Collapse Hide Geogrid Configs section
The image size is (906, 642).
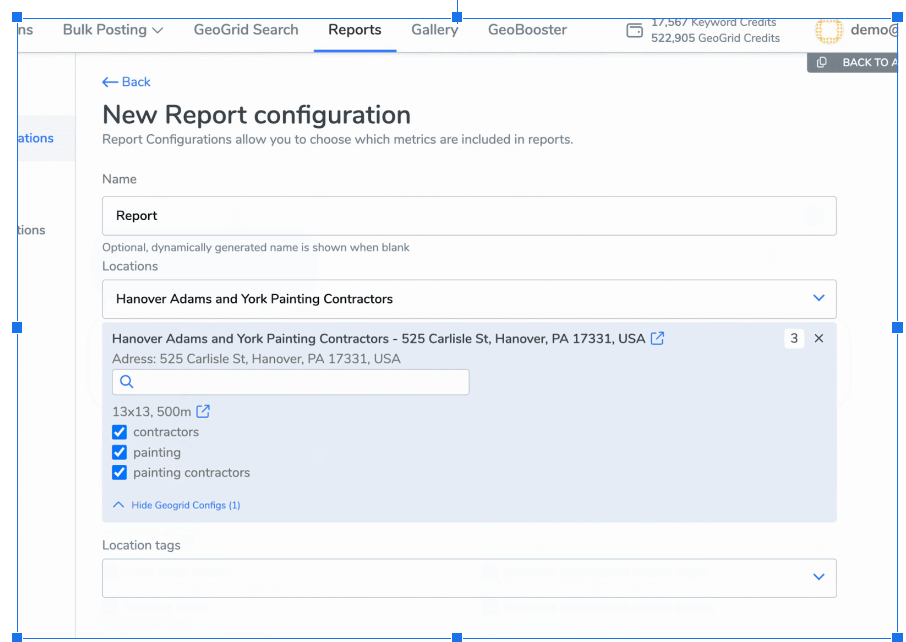click(177, 505)
